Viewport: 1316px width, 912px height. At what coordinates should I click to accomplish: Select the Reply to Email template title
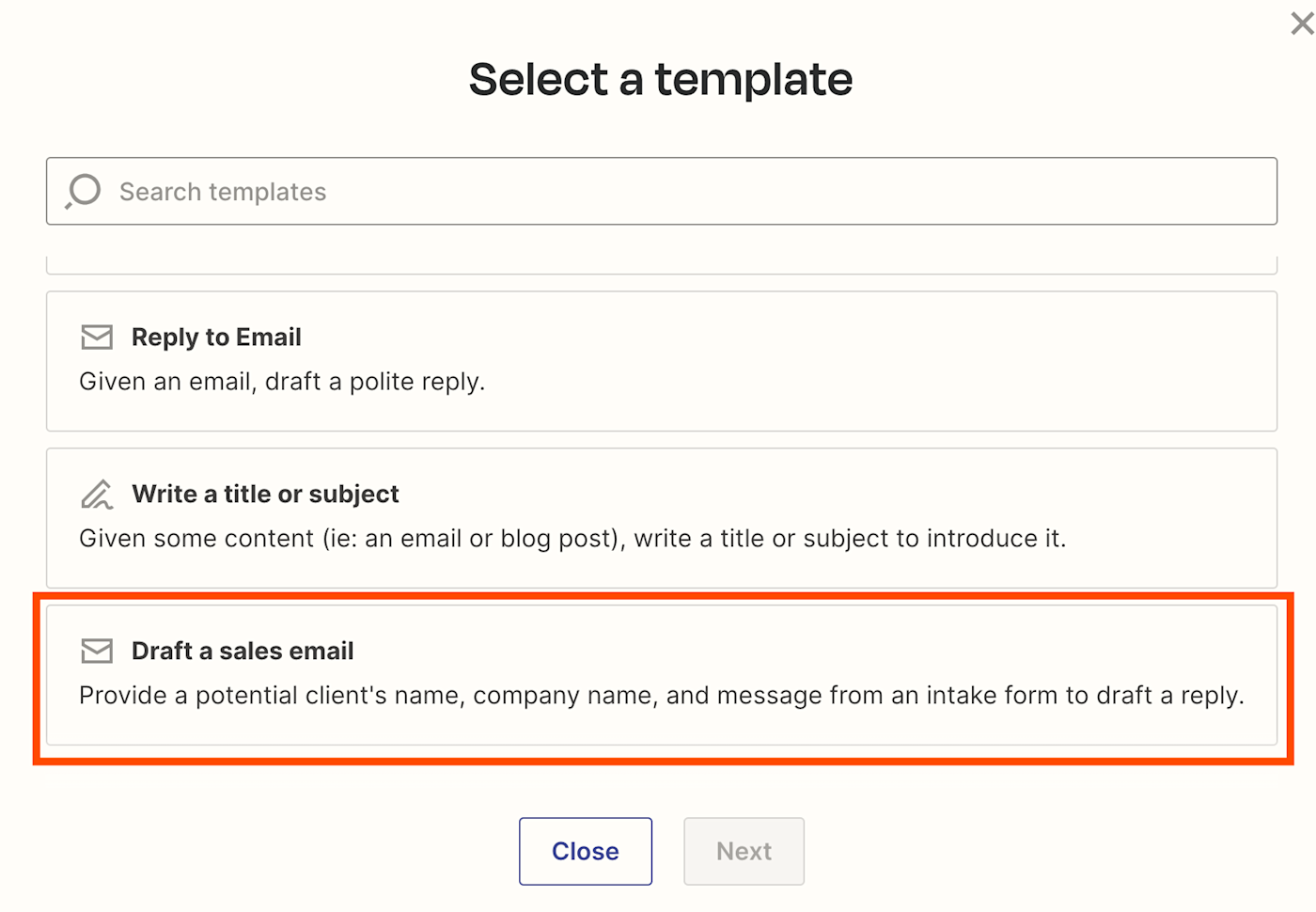216,338
